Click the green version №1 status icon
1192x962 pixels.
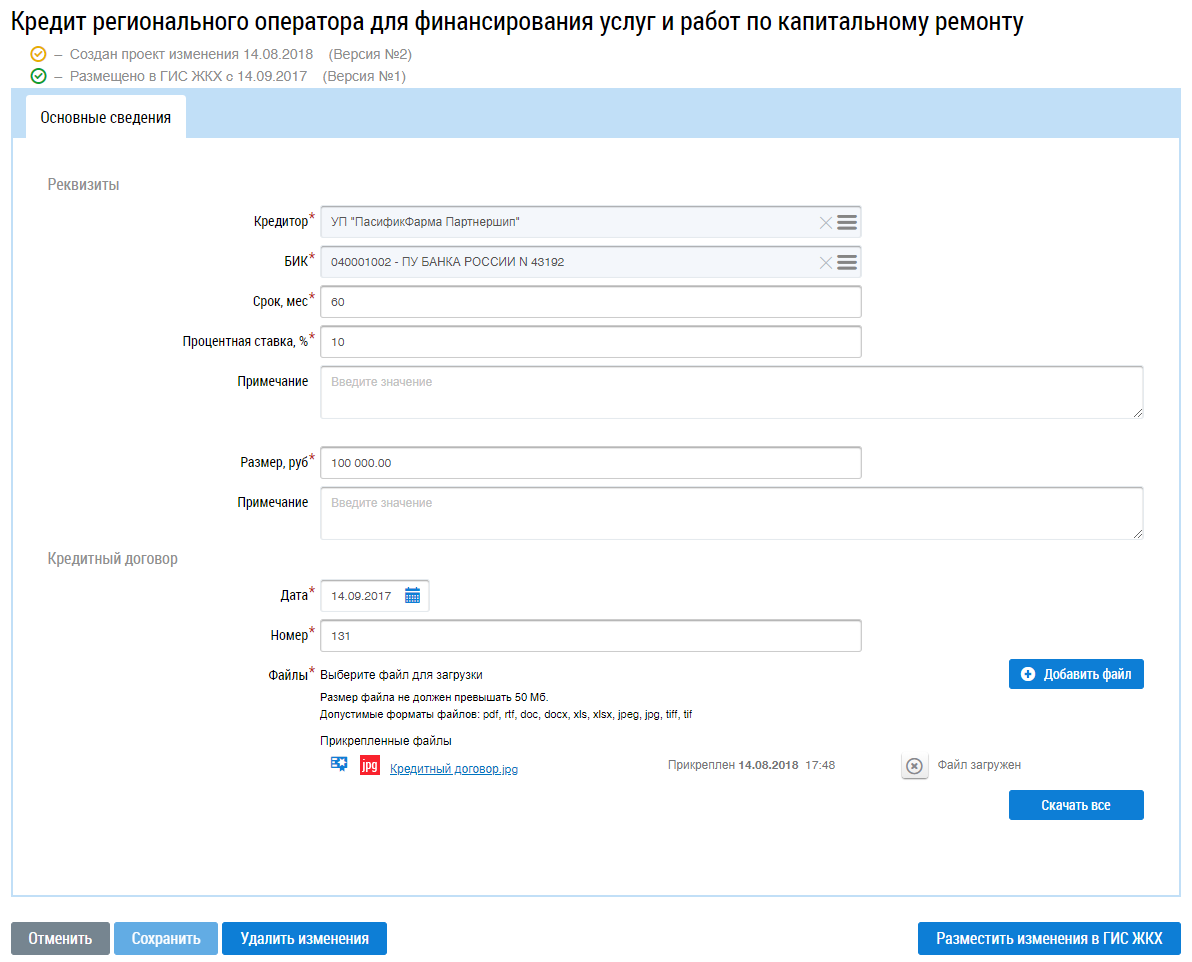pyautogui.click(x=39, y=76)
